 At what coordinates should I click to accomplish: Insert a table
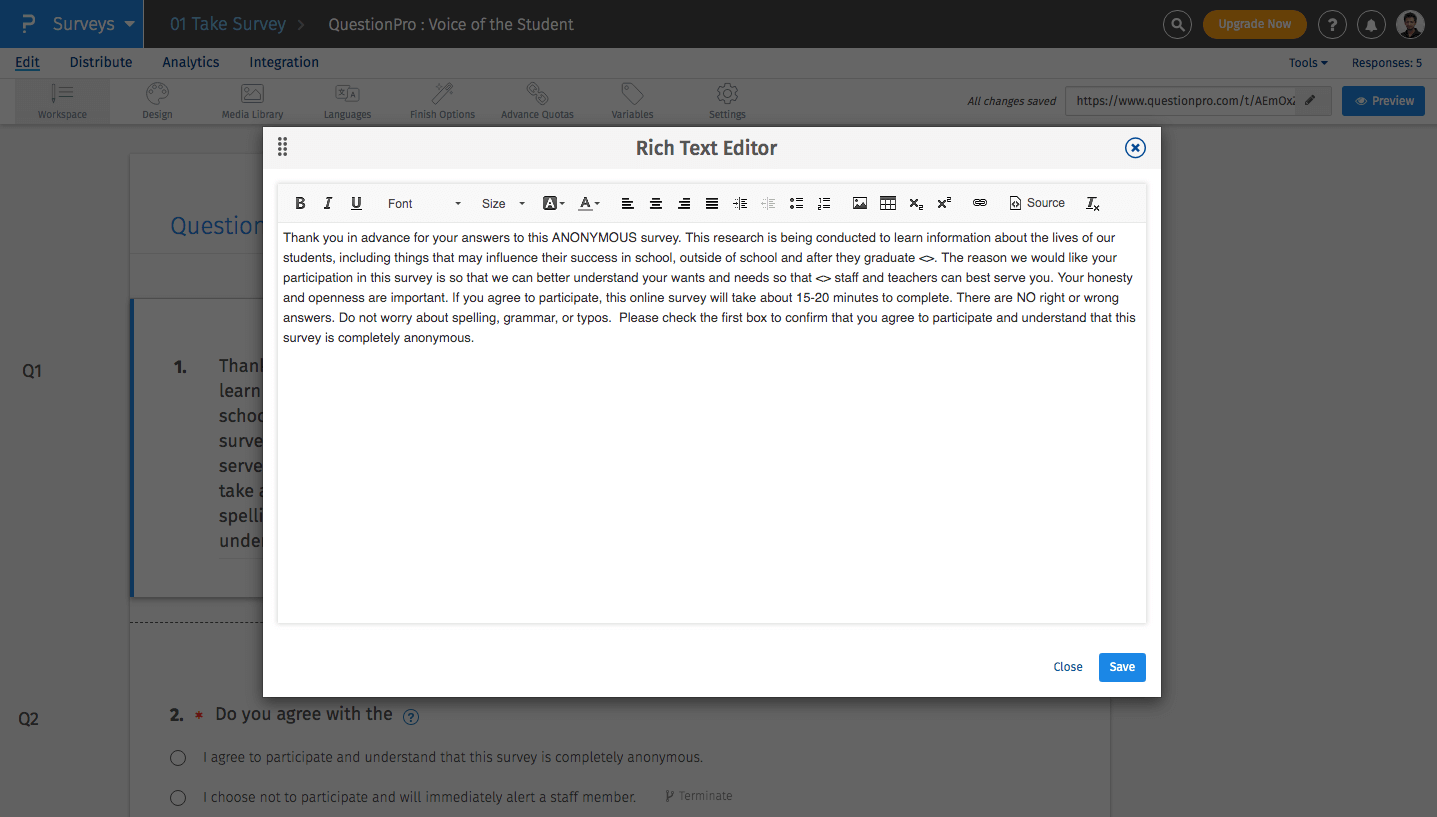pyautogui.click(x=888, y=203)
